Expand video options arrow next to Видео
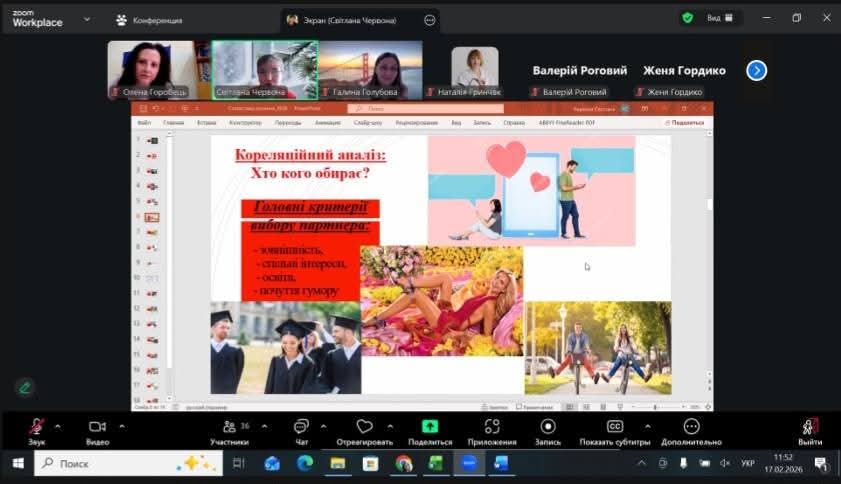Image resolution: width=841 pixels, height=484 pixels. tap(122, 426)
